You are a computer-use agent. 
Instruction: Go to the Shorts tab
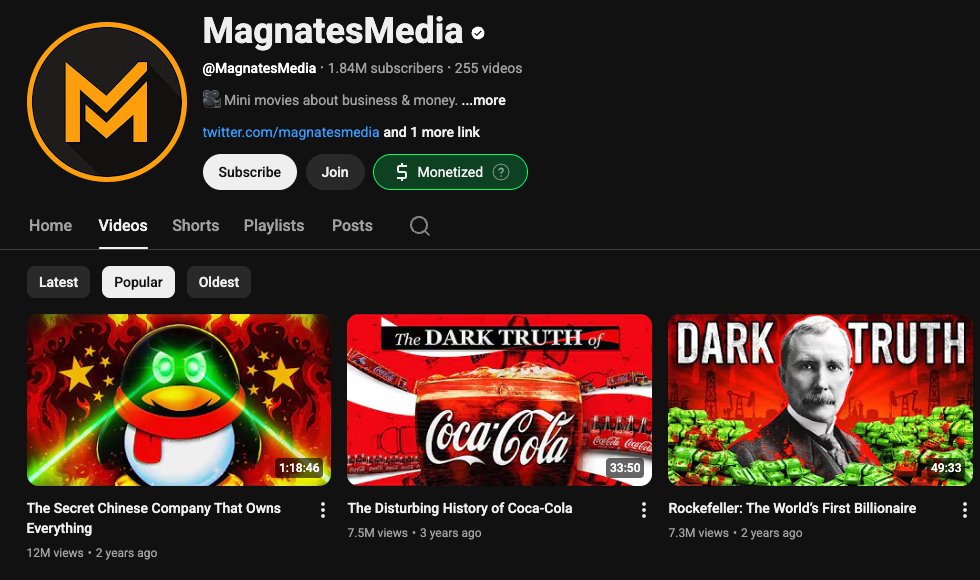196,226
